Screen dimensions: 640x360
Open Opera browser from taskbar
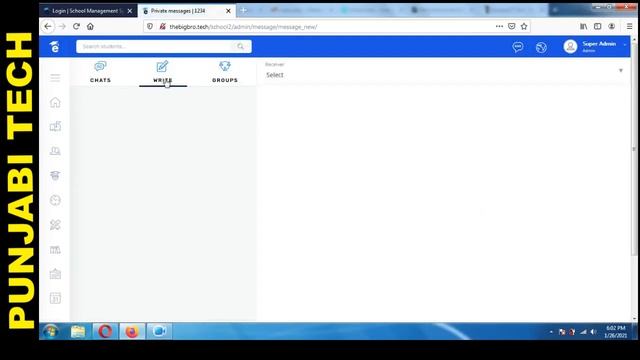tap(105, 331)
